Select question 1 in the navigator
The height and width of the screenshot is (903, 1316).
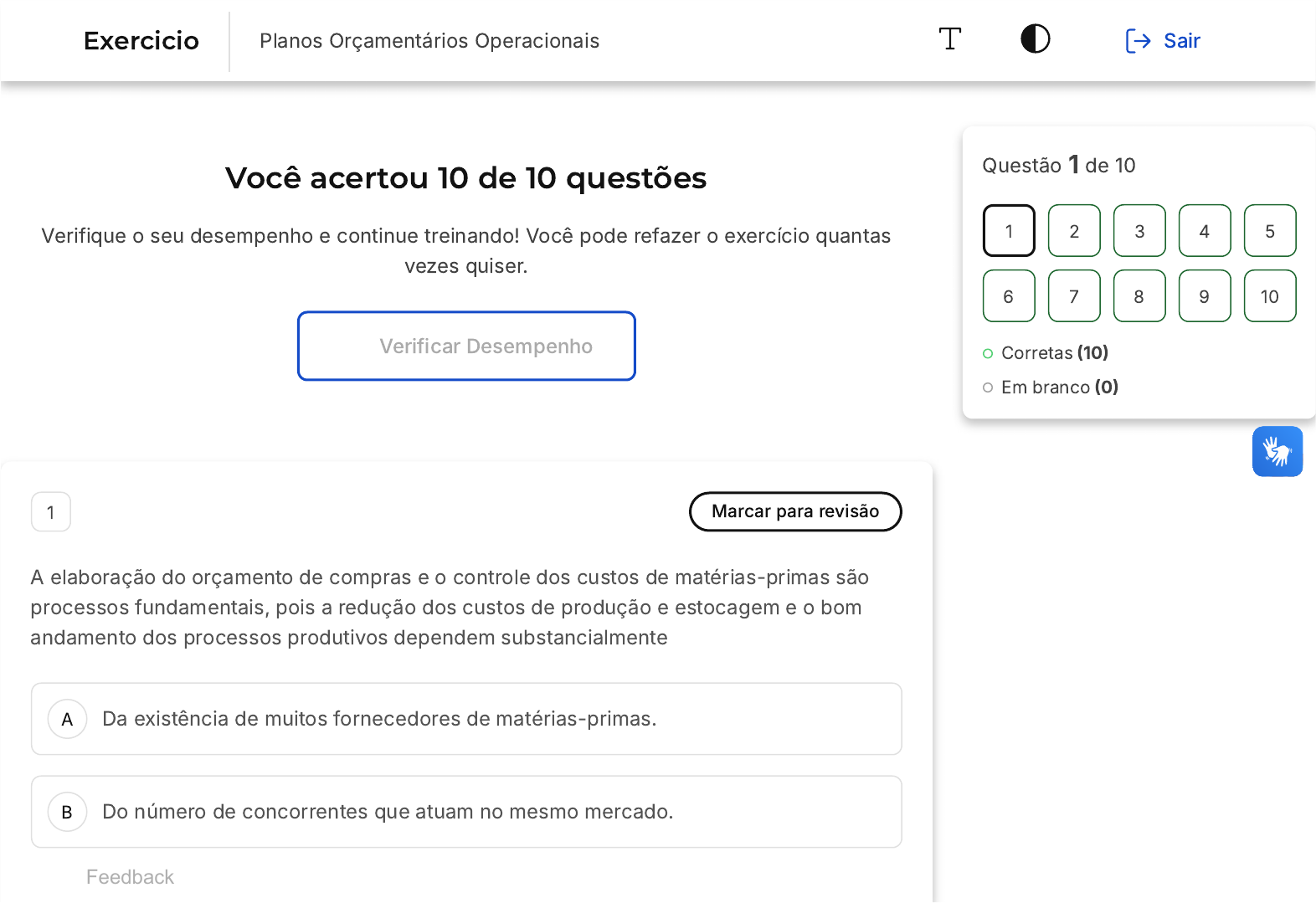(x=1009, y=231)
